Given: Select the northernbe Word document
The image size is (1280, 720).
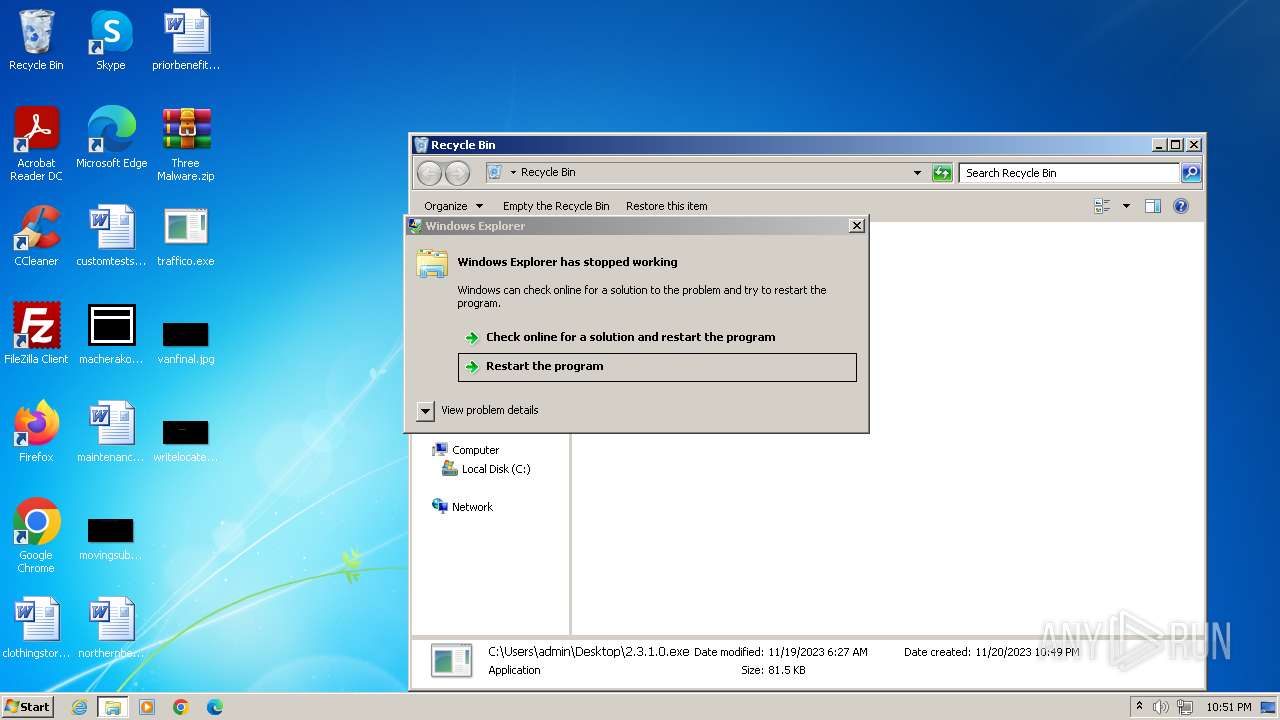Looking at the screenshot, I should pos(111,628).
